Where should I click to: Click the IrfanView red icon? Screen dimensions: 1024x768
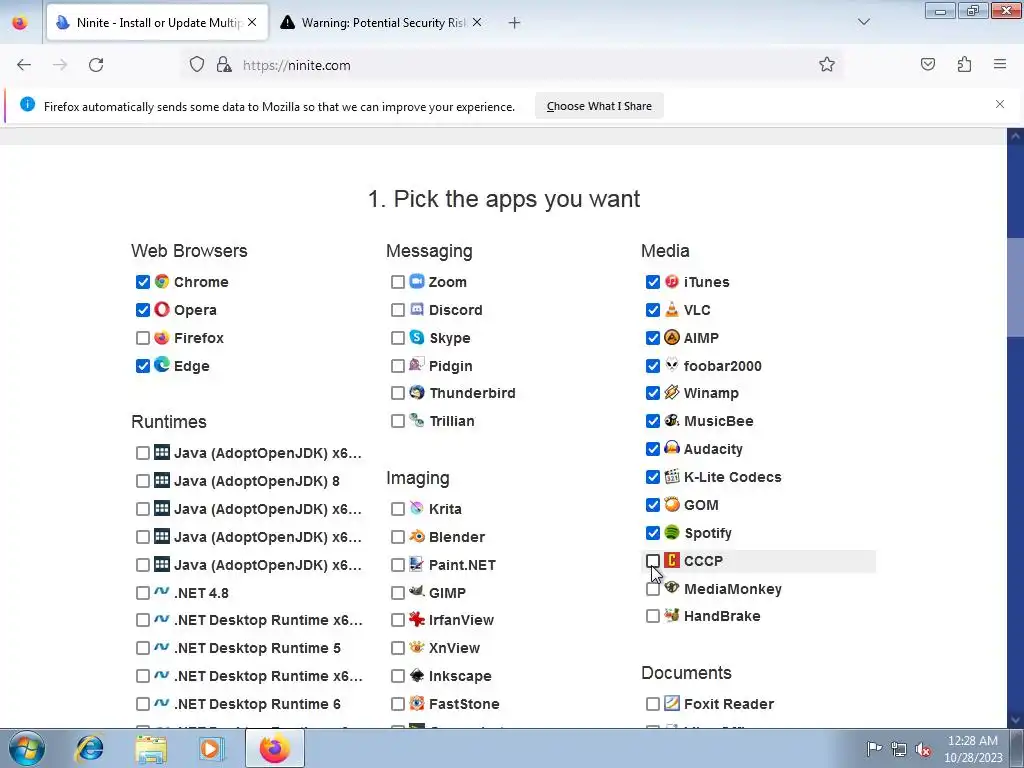point(417,619)
